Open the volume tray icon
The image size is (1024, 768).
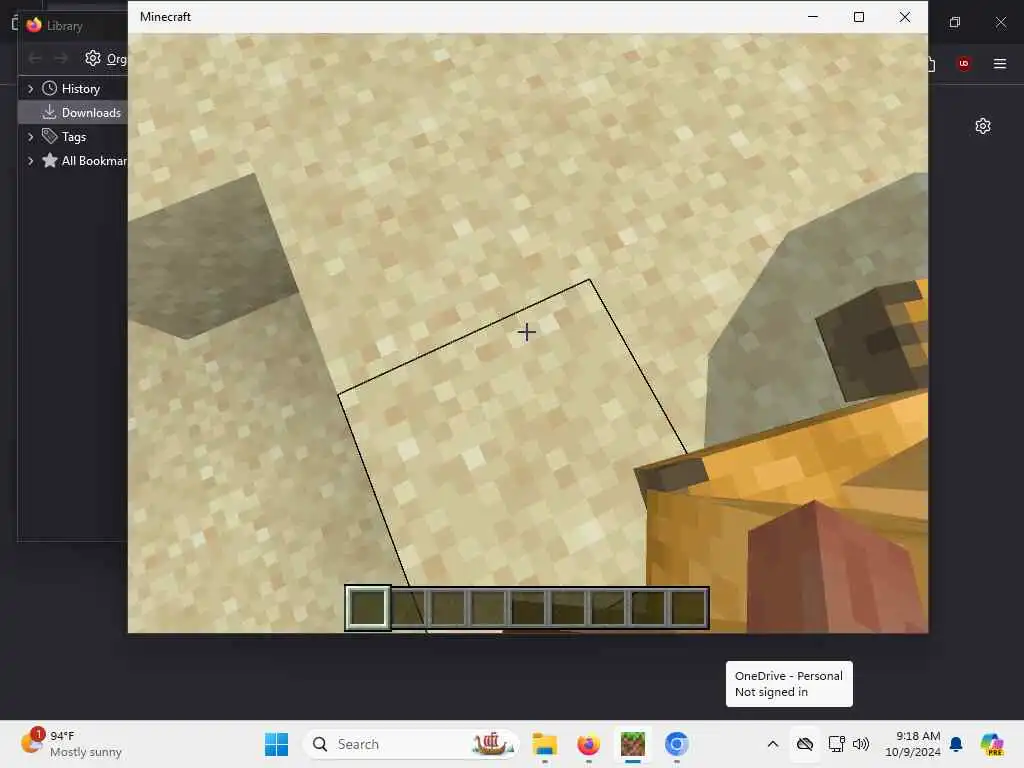pos(861,744)
